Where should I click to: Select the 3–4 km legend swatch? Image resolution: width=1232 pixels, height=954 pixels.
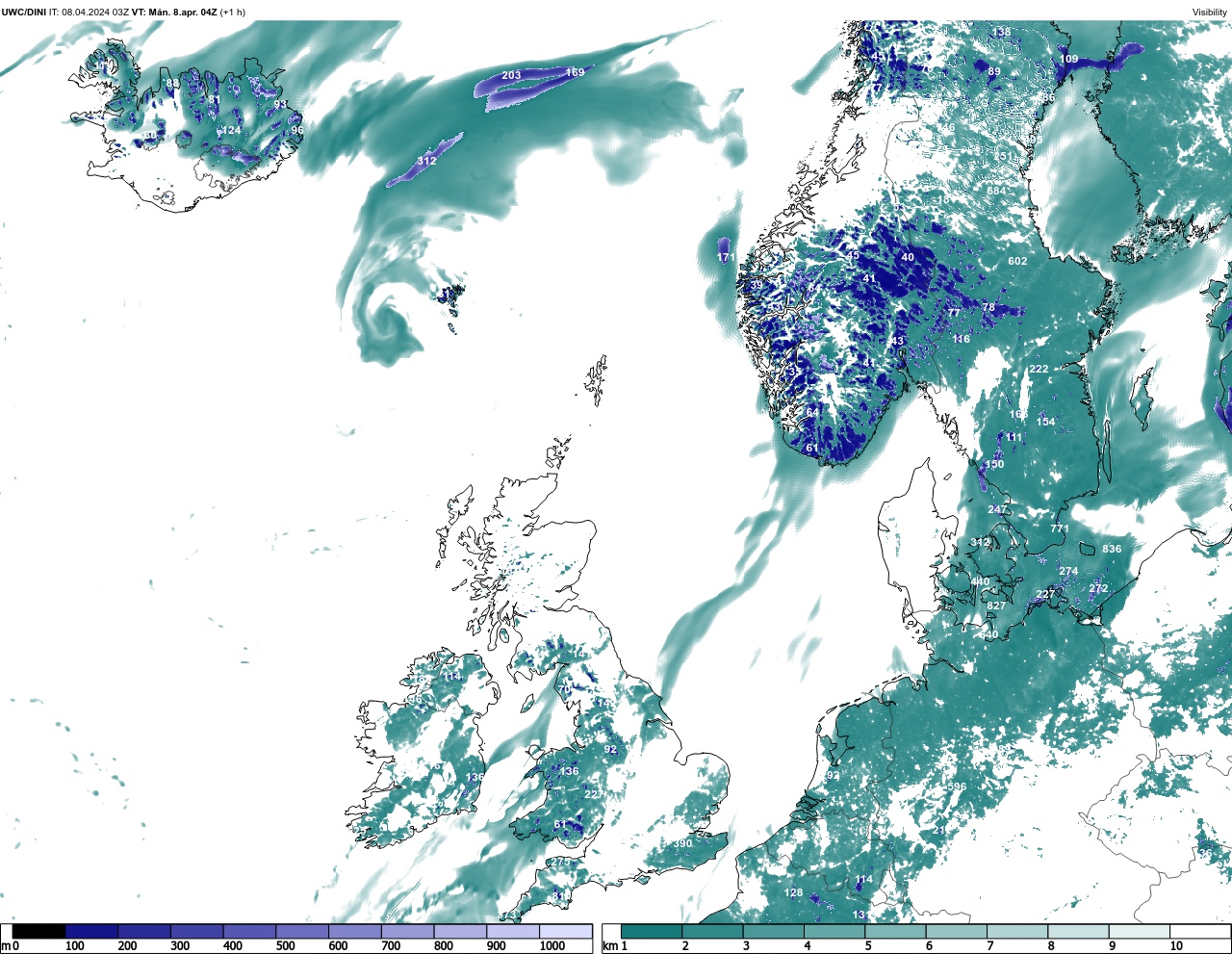[773, 932]
